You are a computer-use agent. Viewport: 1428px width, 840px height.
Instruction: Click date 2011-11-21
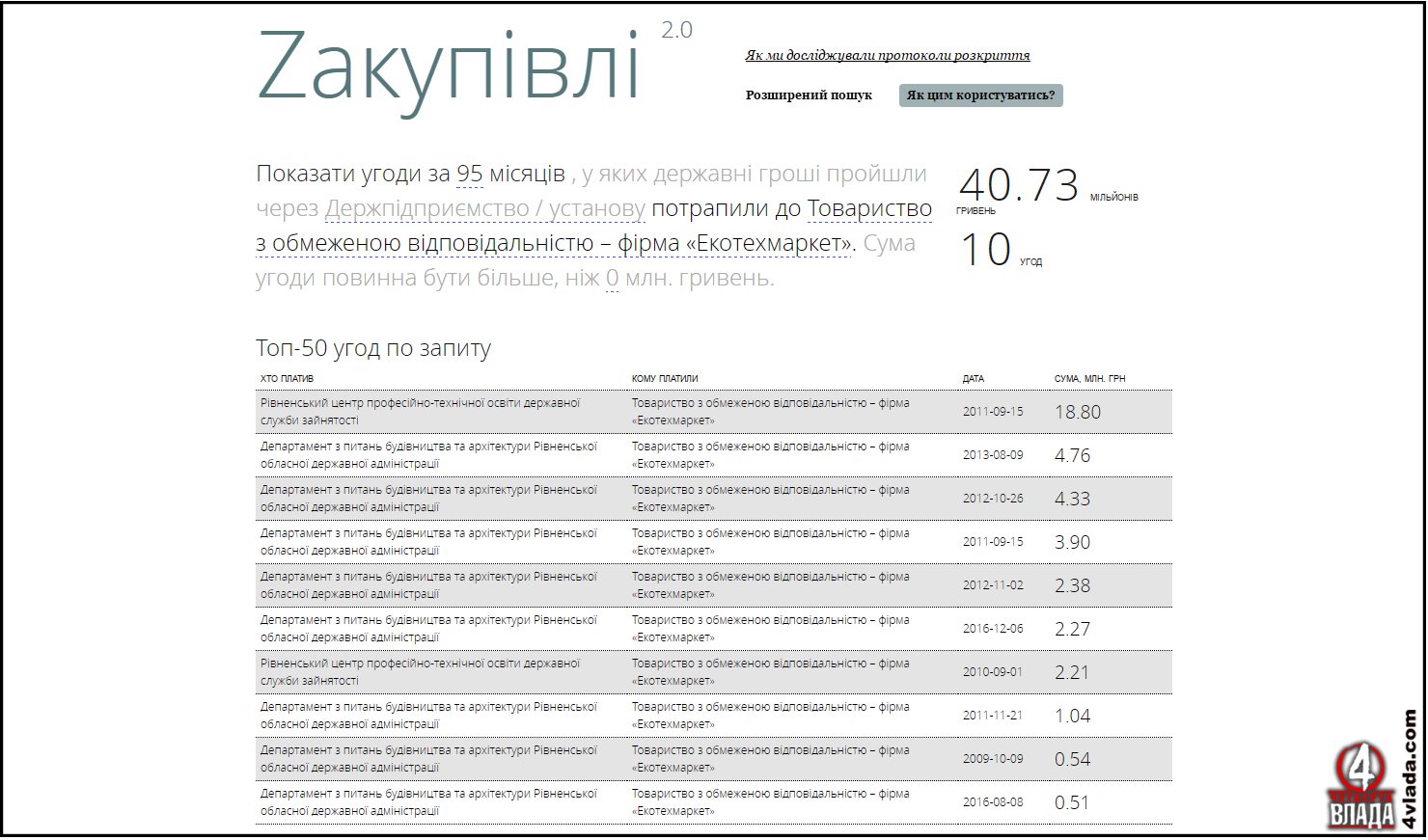pyautogui.click(x=993, y=716)
